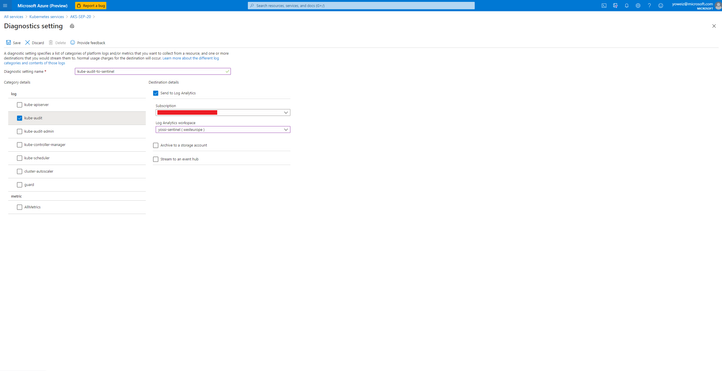The image size is (722, 371).
Task: Focus the top search resources box
Action: click(x=361, y=6)
